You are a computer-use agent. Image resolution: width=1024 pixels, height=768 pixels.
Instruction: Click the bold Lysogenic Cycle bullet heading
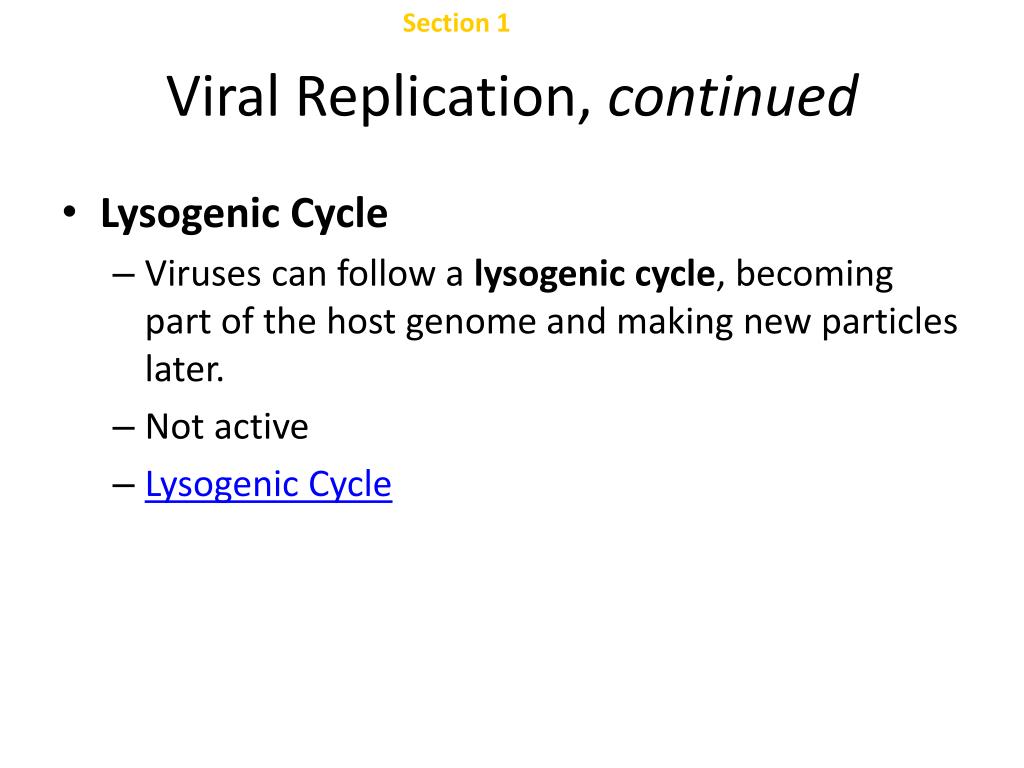click(x=244, y=214)
